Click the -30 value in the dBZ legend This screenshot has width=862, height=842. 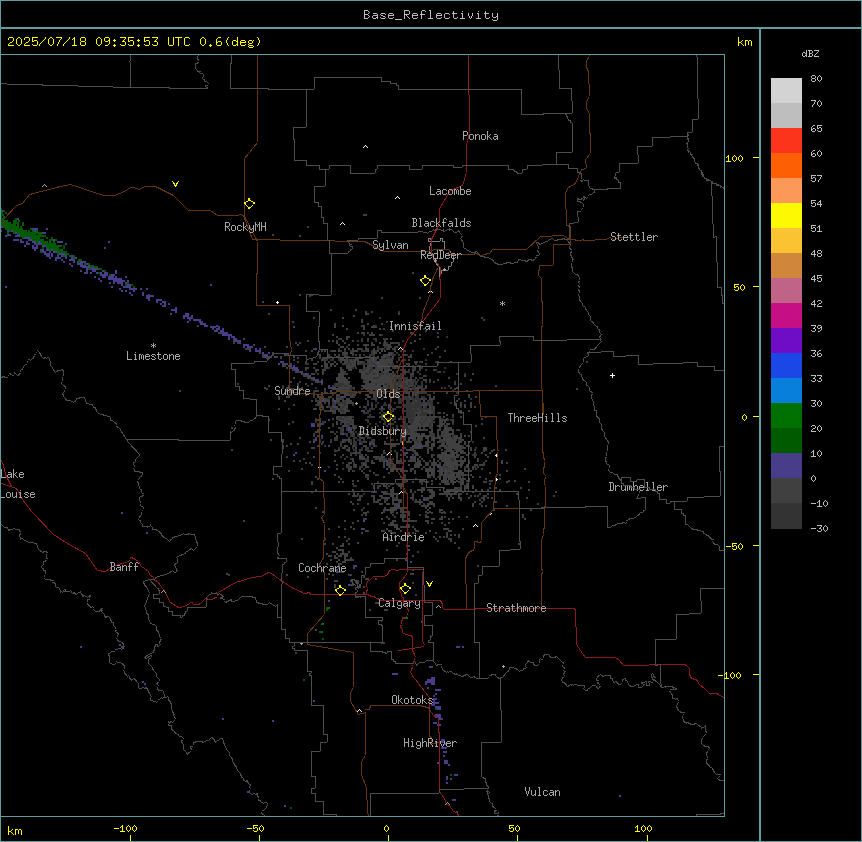[x=819, y=529]
